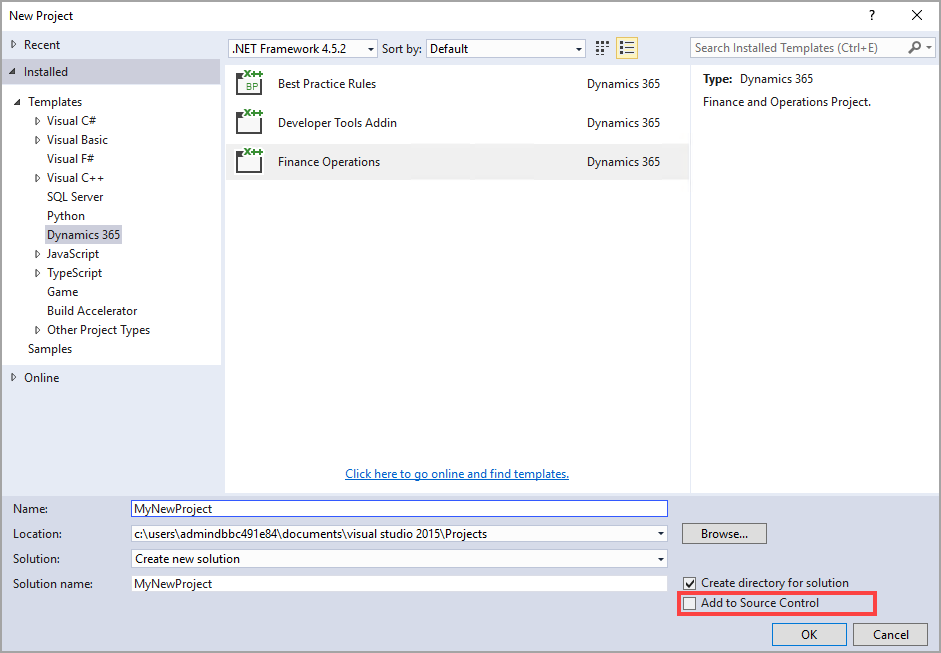Enable Add to Source Control checkbox

[x=690, y=603]
